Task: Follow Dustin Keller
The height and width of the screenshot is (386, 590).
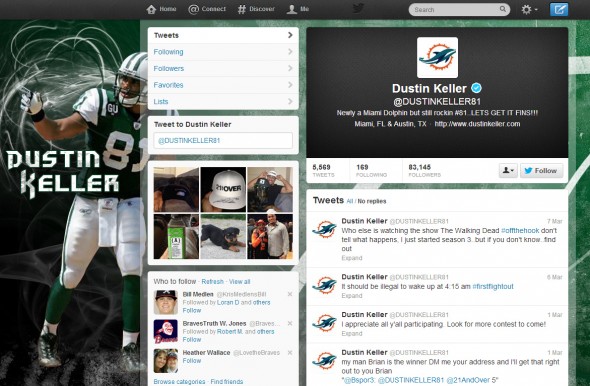Action: [x=541, y=170]
